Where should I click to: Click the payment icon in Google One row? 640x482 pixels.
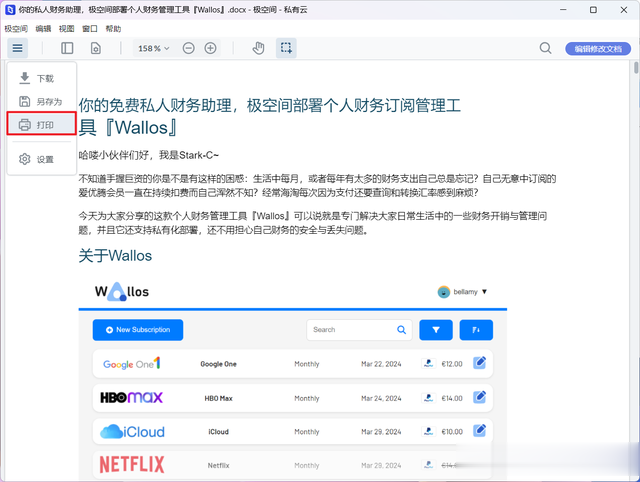pyautogui.click(x=429, y=363)
